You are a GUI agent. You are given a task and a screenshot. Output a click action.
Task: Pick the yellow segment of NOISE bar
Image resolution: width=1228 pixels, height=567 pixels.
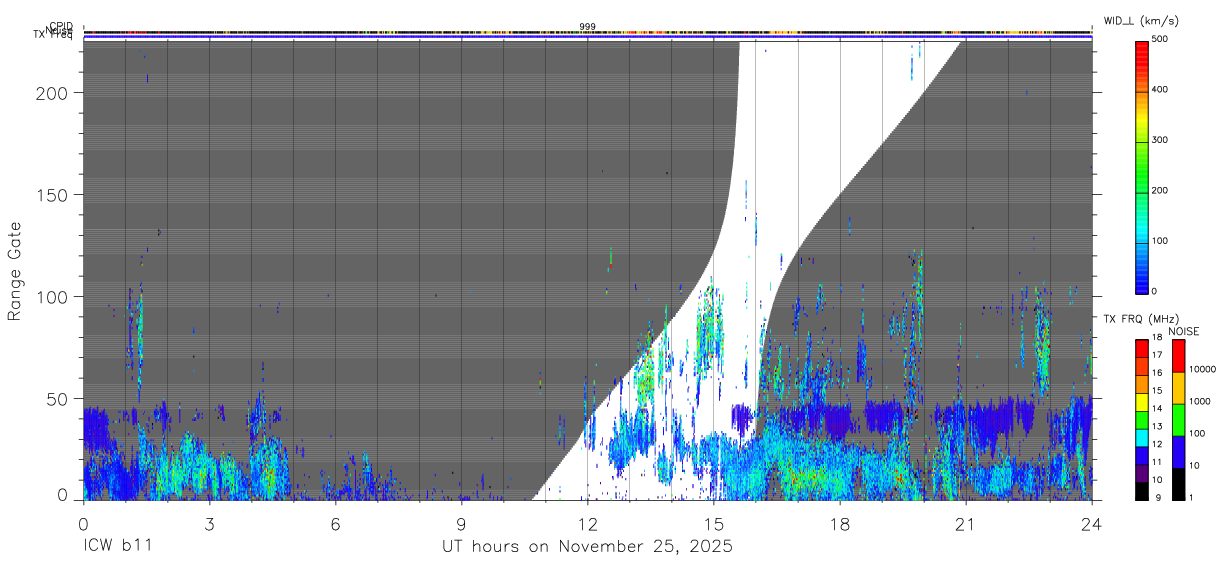tap(1178, 388)
